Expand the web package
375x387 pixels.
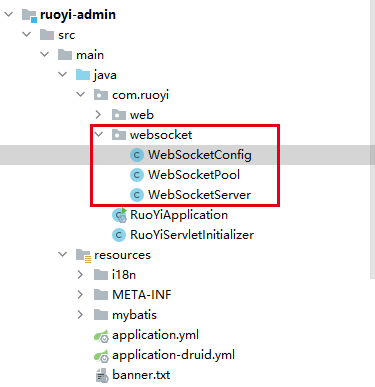coord(98,115)
